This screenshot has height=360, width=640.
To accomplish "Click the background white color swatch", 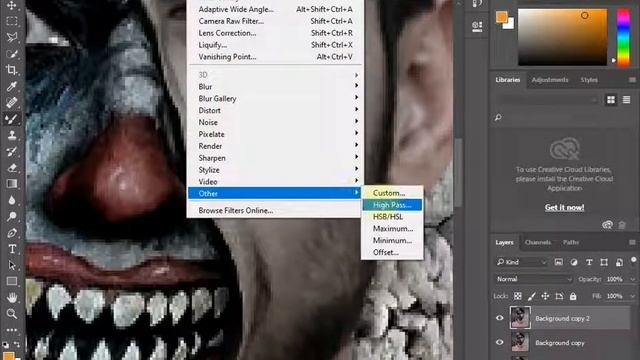I will point(510,25).
